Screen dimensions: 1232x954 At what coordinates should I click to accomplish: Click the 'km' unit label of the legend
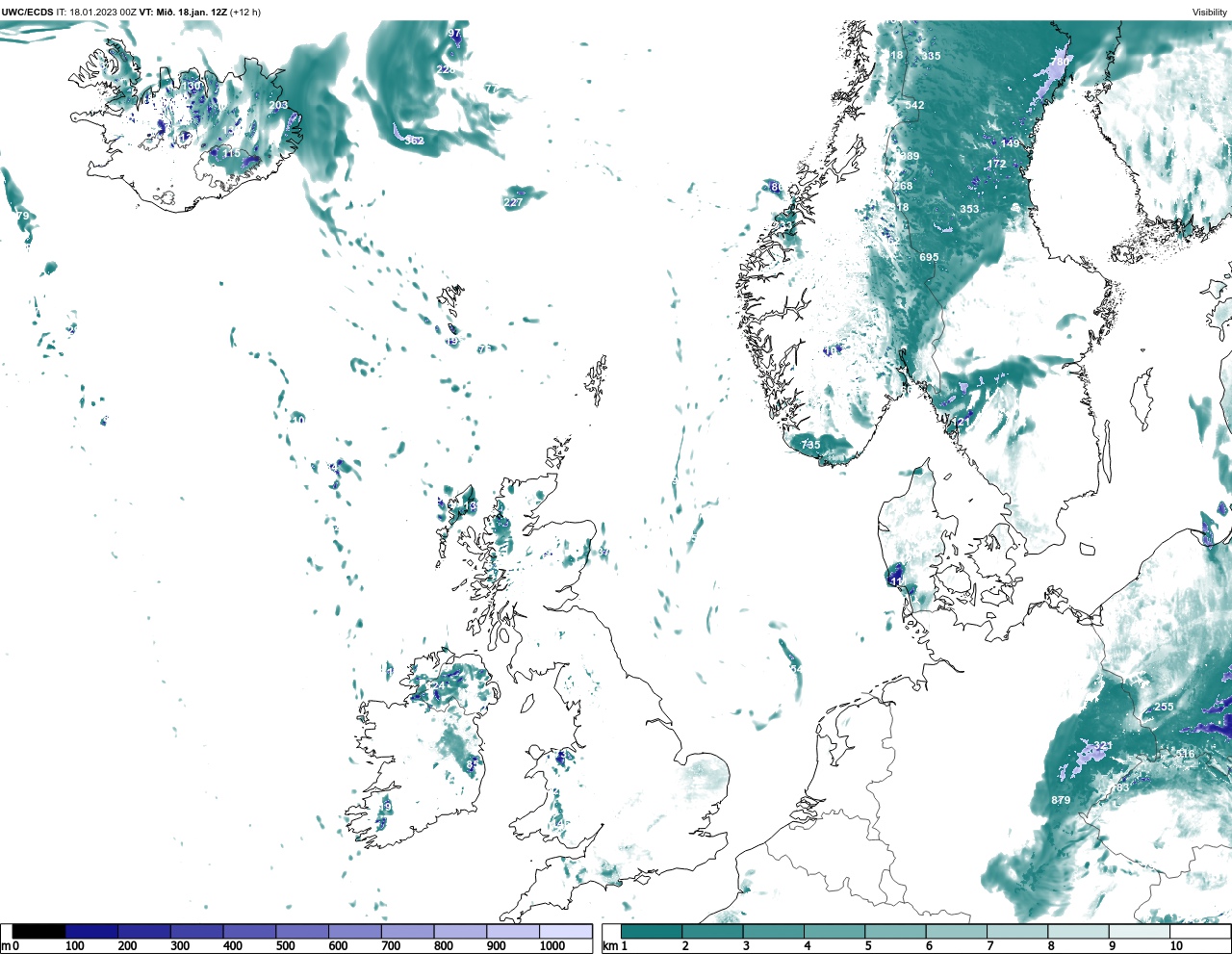tap(609, 946)
